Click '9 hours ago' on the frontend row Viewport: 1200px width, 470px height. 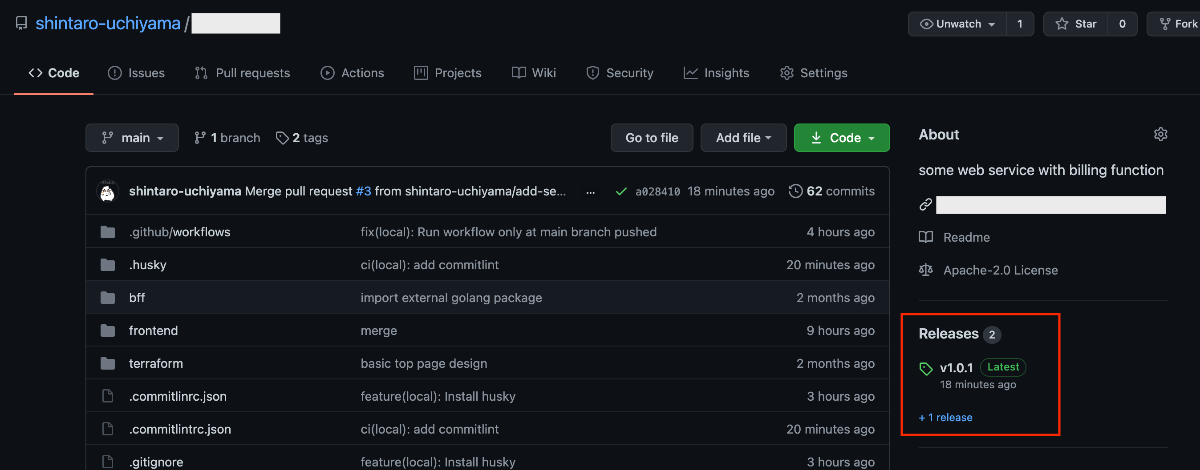(841, 331)
